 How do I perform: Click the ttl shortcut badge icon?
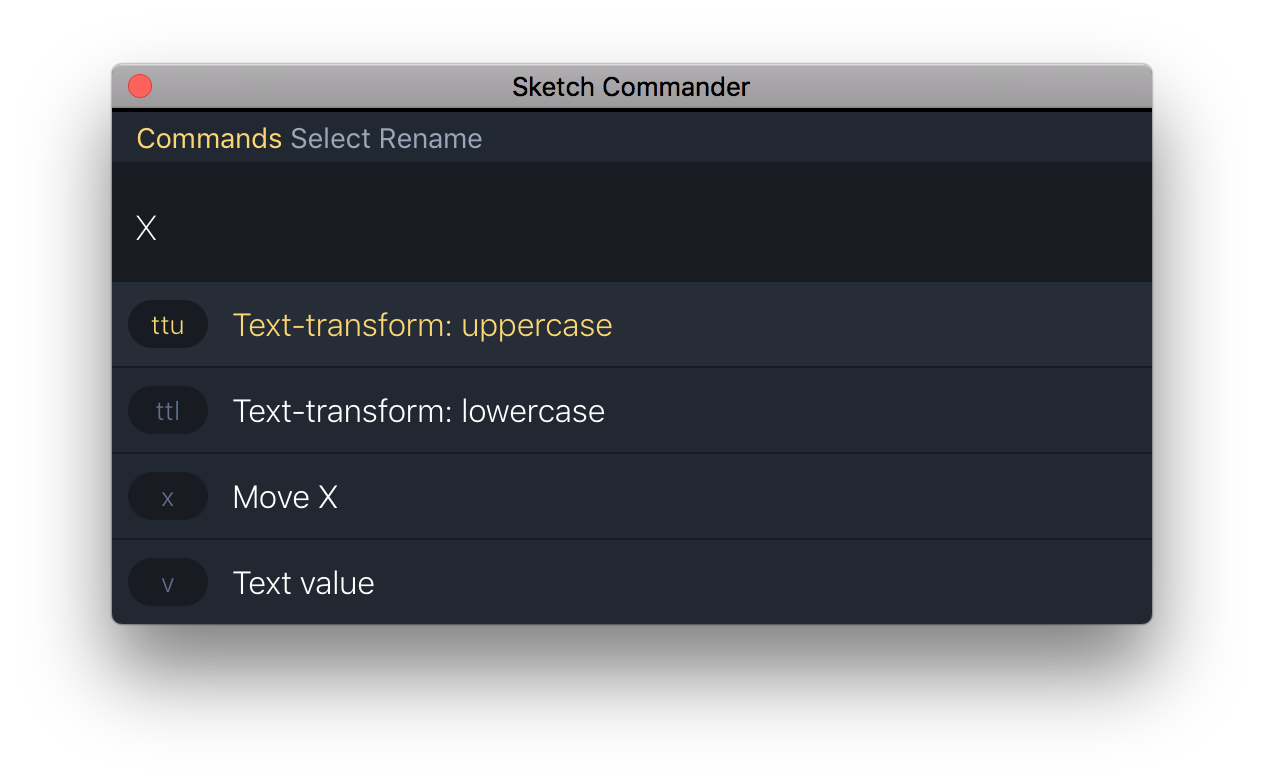click(x=167, y=410)
